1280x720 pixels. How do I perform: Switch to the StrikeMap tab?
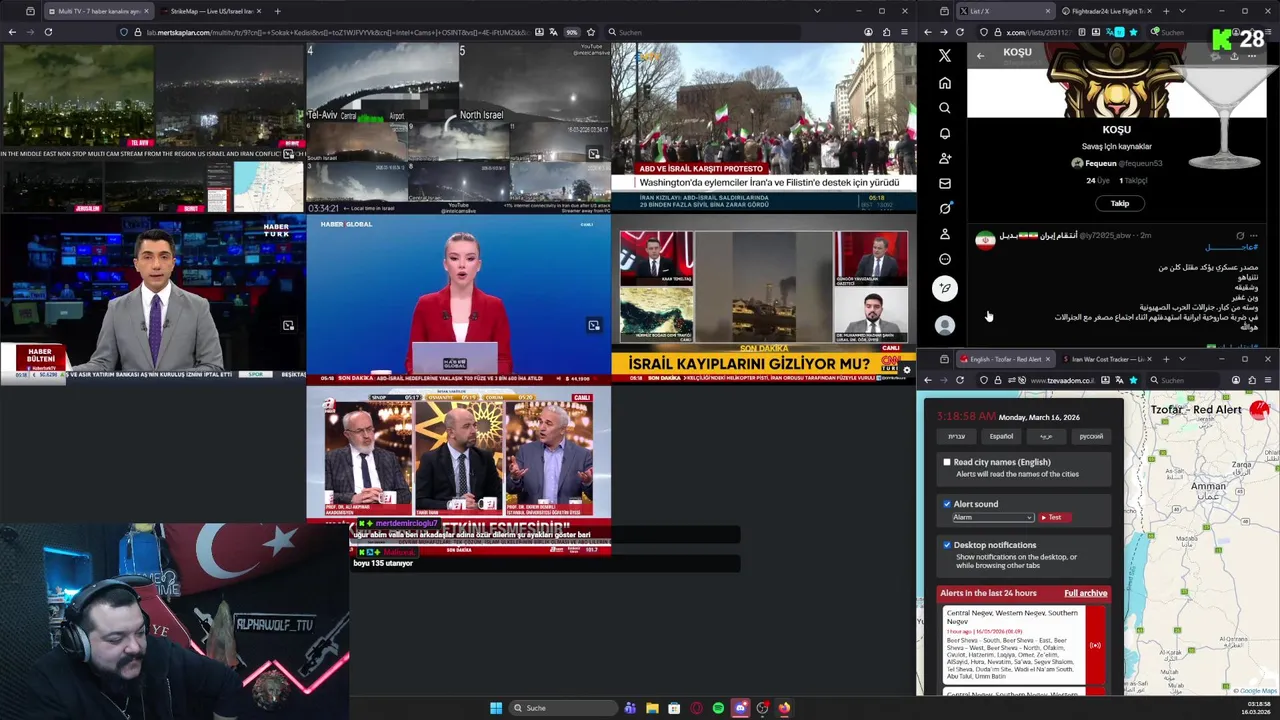211,11
